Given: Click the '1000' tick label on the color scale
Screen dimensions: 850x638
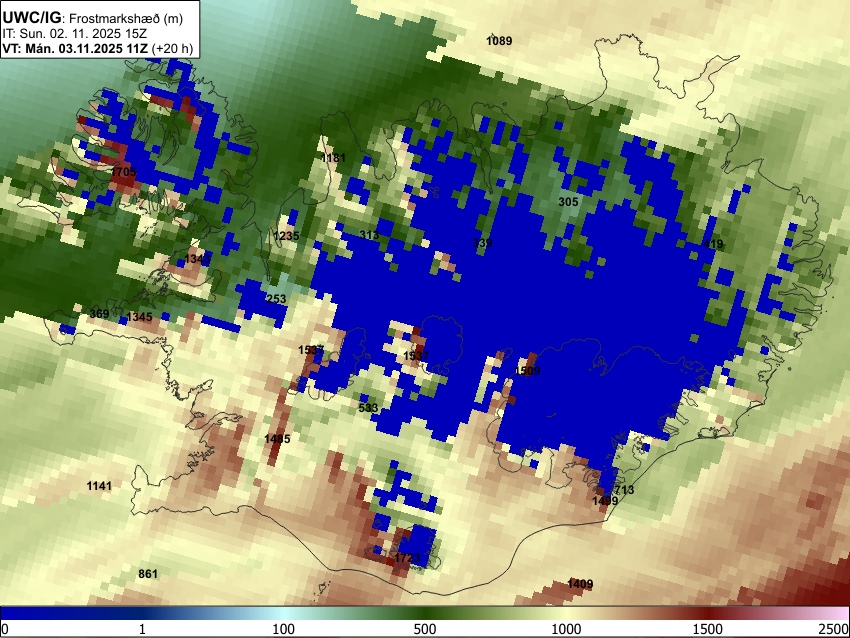Looking at the screenshot, I should 566,629.
